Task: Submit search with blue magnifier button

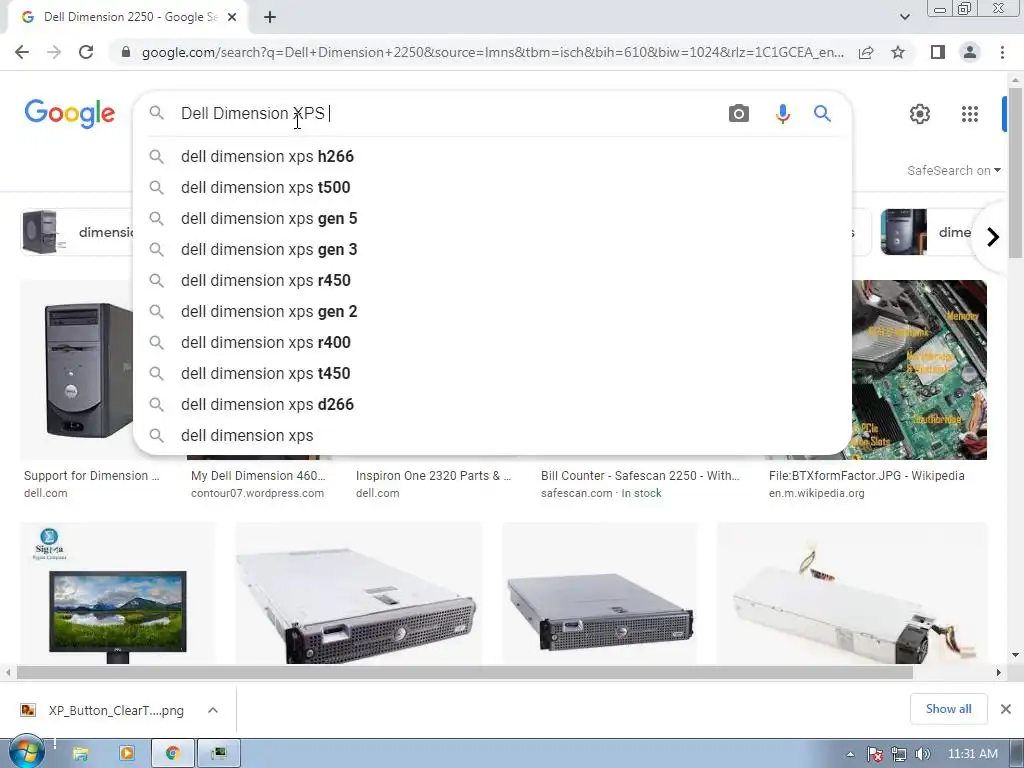Action: point(822,114)
